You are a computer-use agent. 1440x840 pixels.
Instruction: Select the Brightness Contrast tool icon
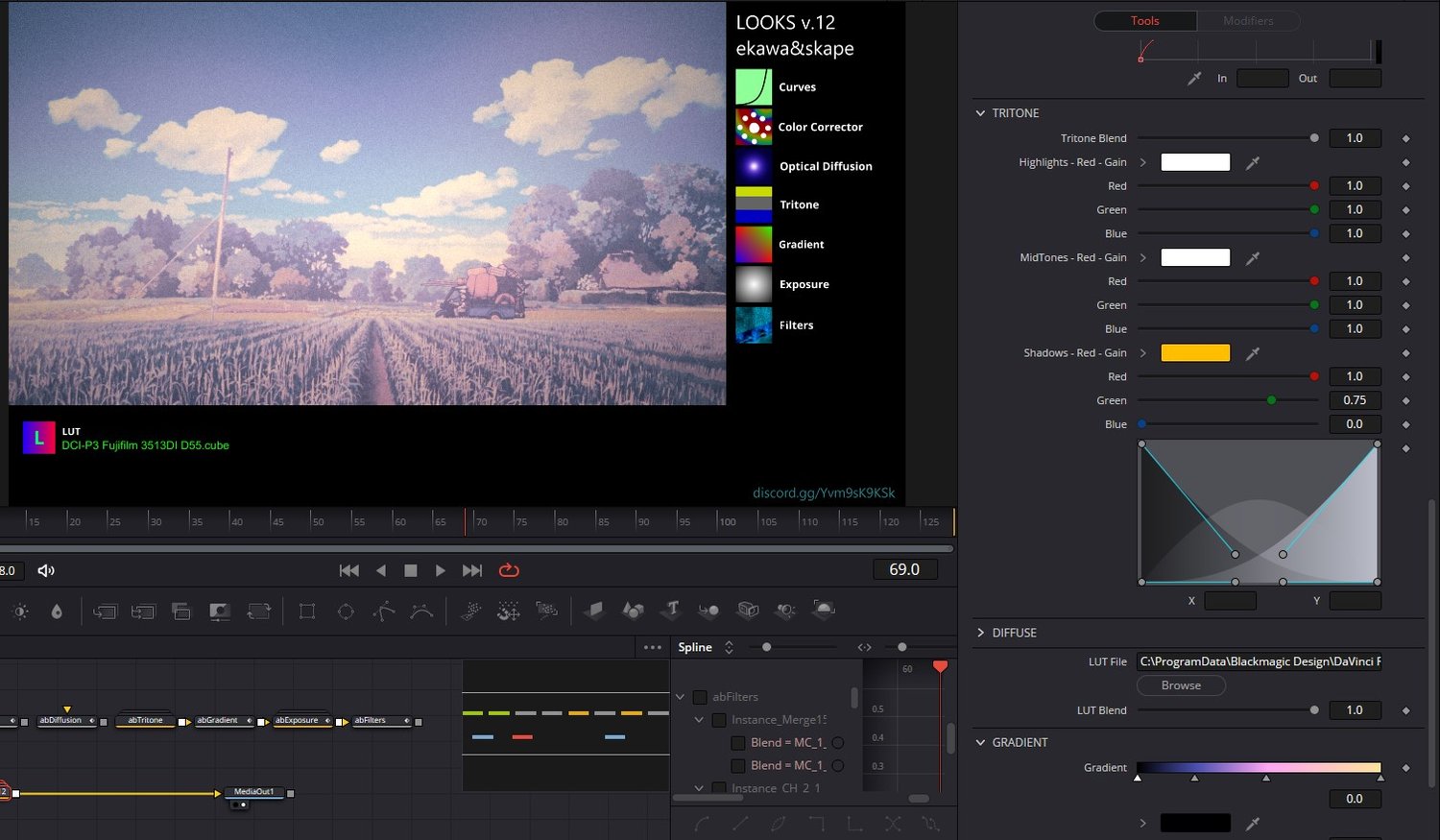coord(20,612)
